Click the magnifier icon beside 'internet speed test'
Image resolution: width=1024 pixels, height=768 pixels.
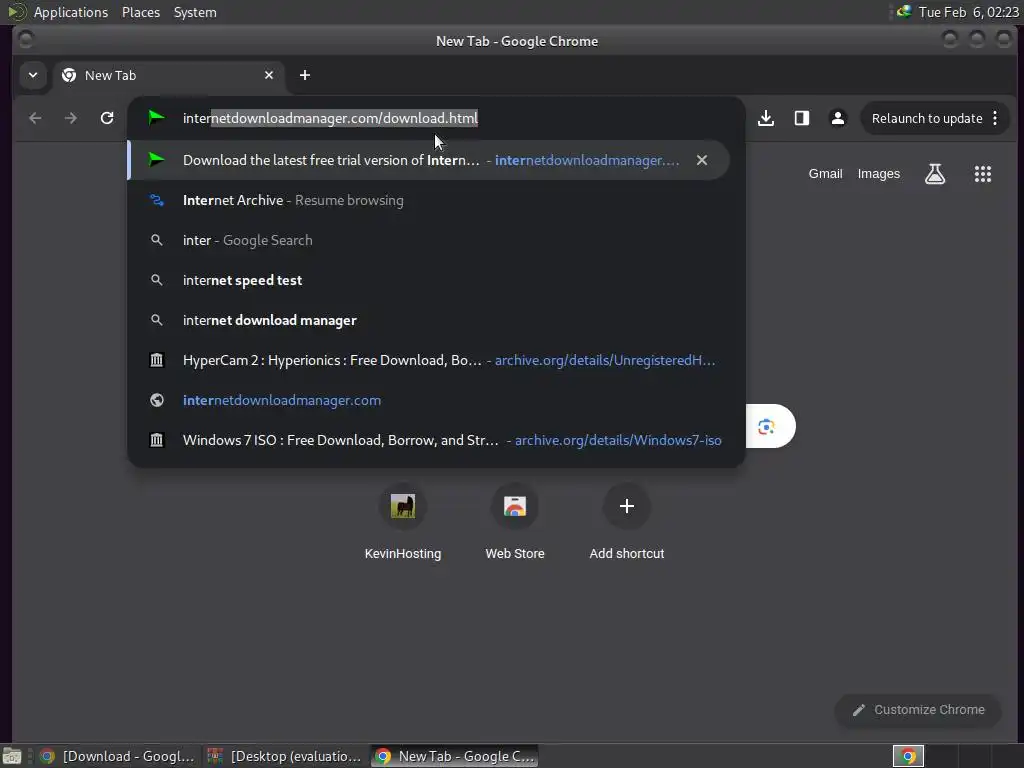click(x=157, y=280)
